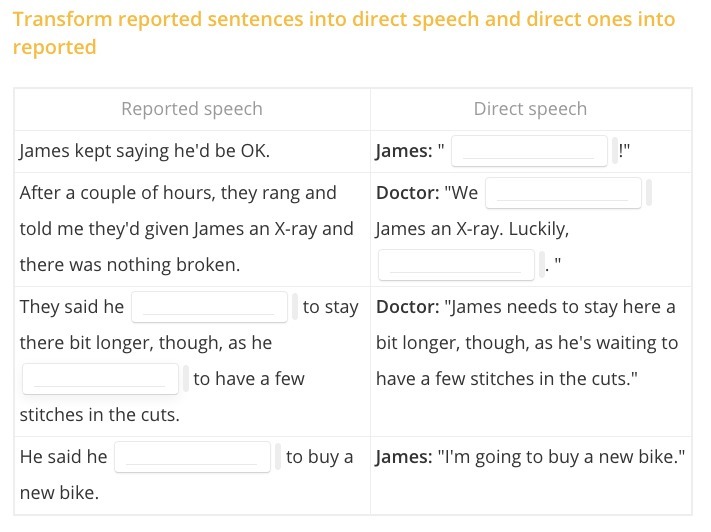Focus the blank following 'Doctor: "We'

563,193
